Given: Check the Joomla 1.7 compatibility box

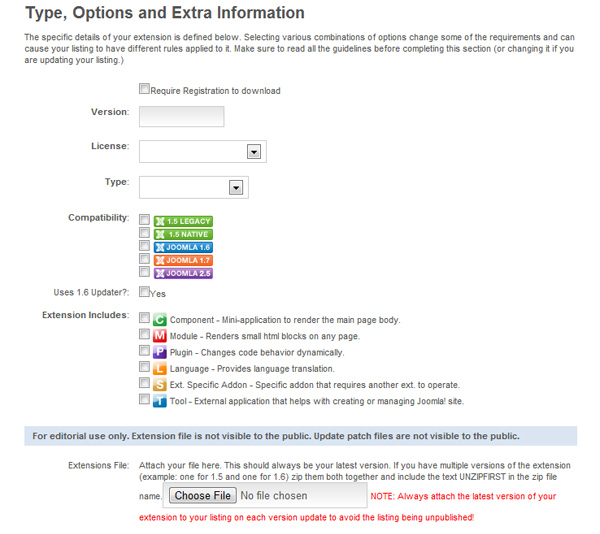Looking at the screenshot, I should (x=144, y=259).
